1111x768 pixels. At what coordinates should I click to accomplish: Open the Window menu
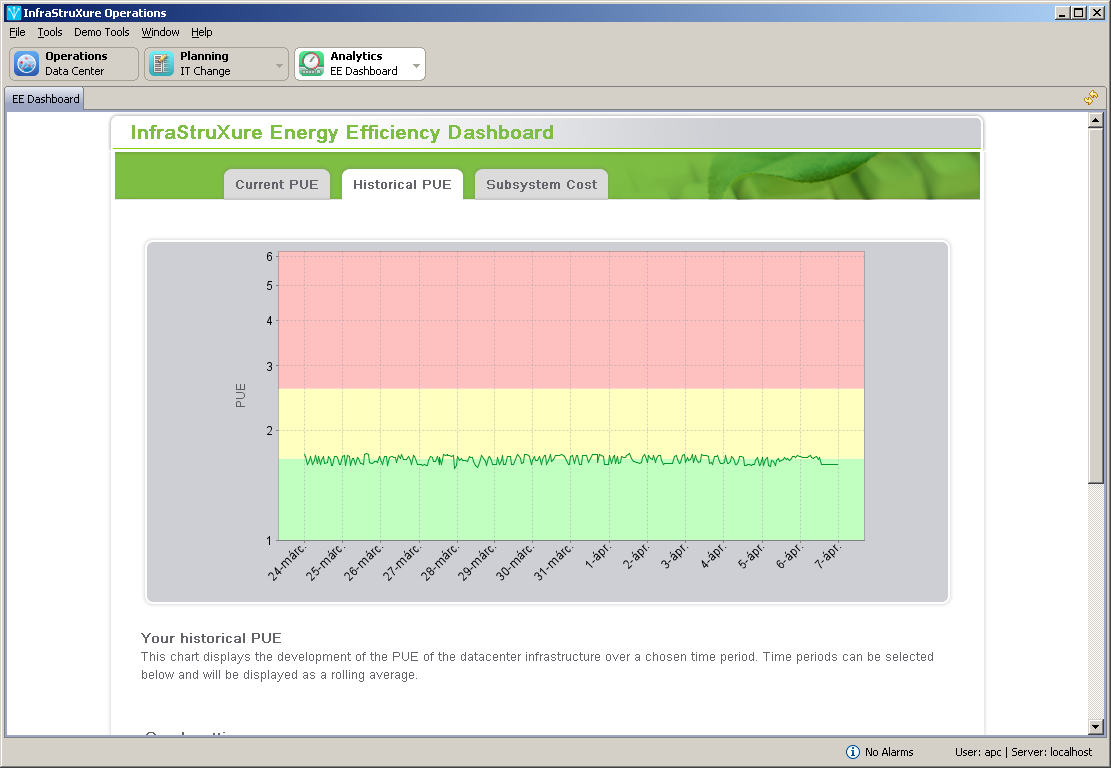[160, 32]
